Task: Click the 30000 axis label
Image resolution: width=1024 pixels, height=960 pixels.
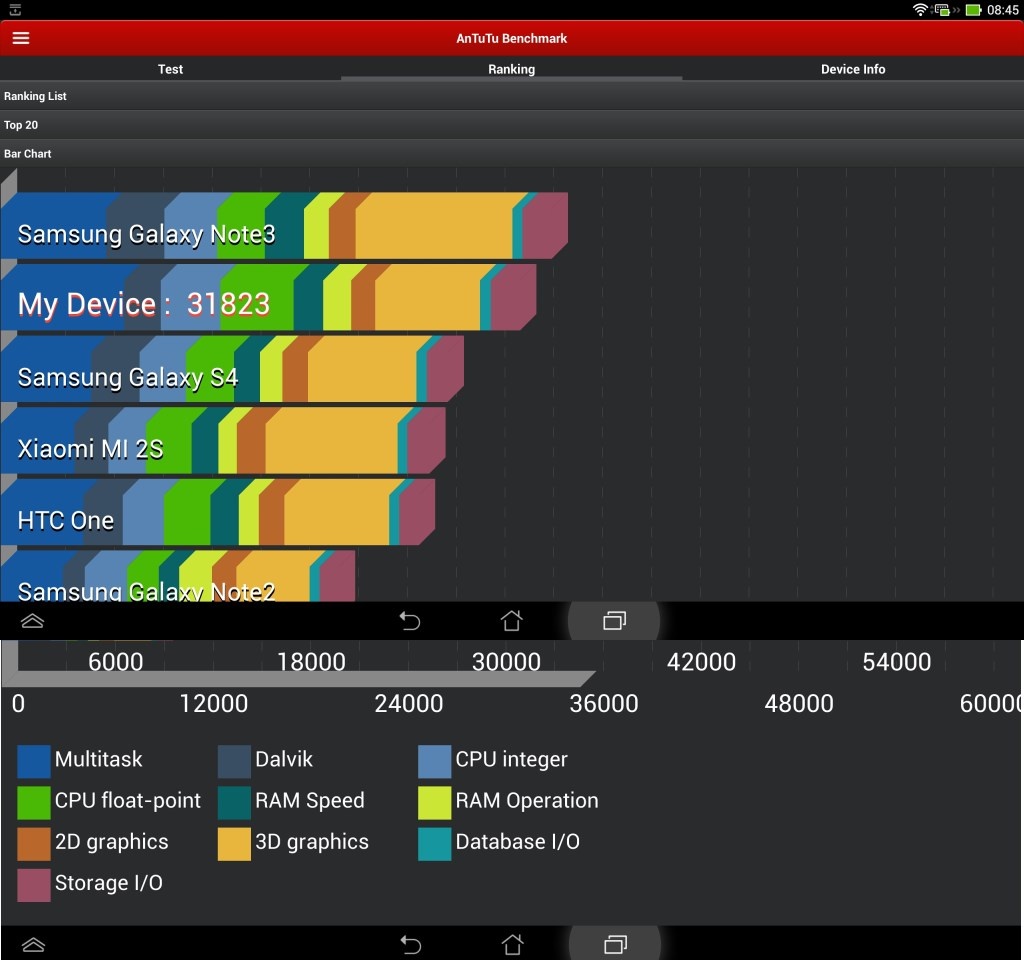Action: pyautogui.click(x=506, y=662)
